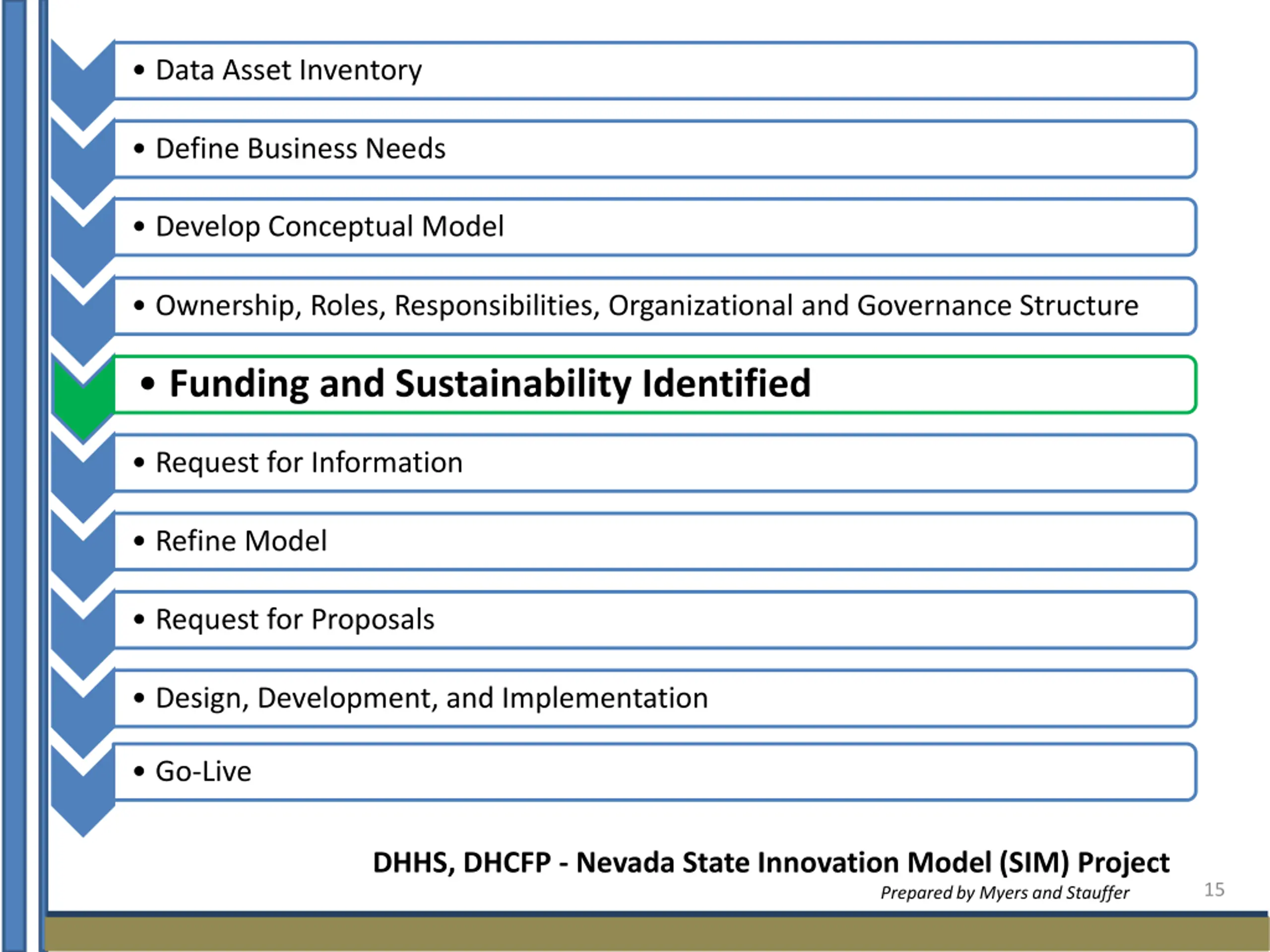Screen dimensions: 1270x952
Task: Click the blue chevron beside Request for Information
Action: [83, 477]
